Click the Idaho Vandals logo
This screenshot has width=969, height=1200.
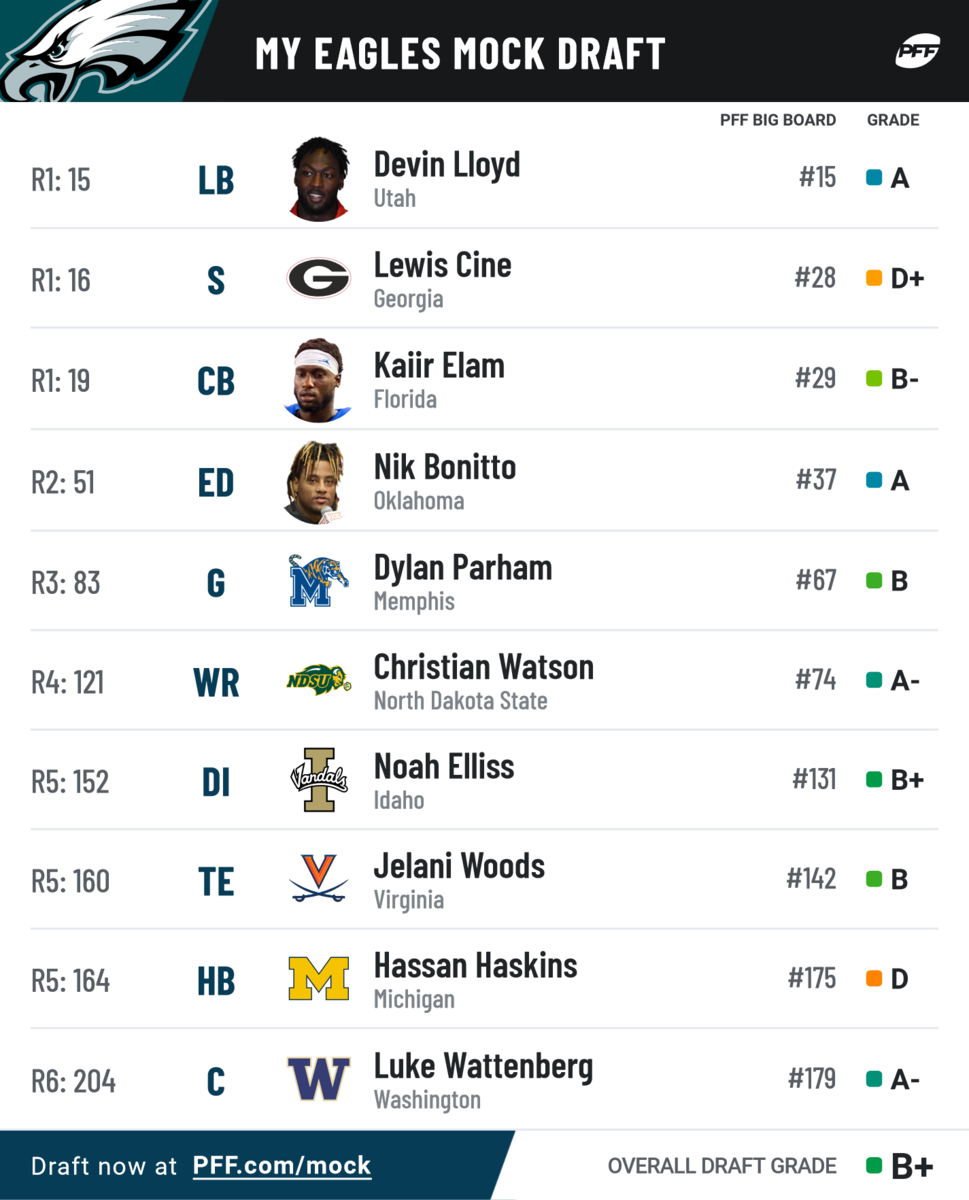point(319,779)
